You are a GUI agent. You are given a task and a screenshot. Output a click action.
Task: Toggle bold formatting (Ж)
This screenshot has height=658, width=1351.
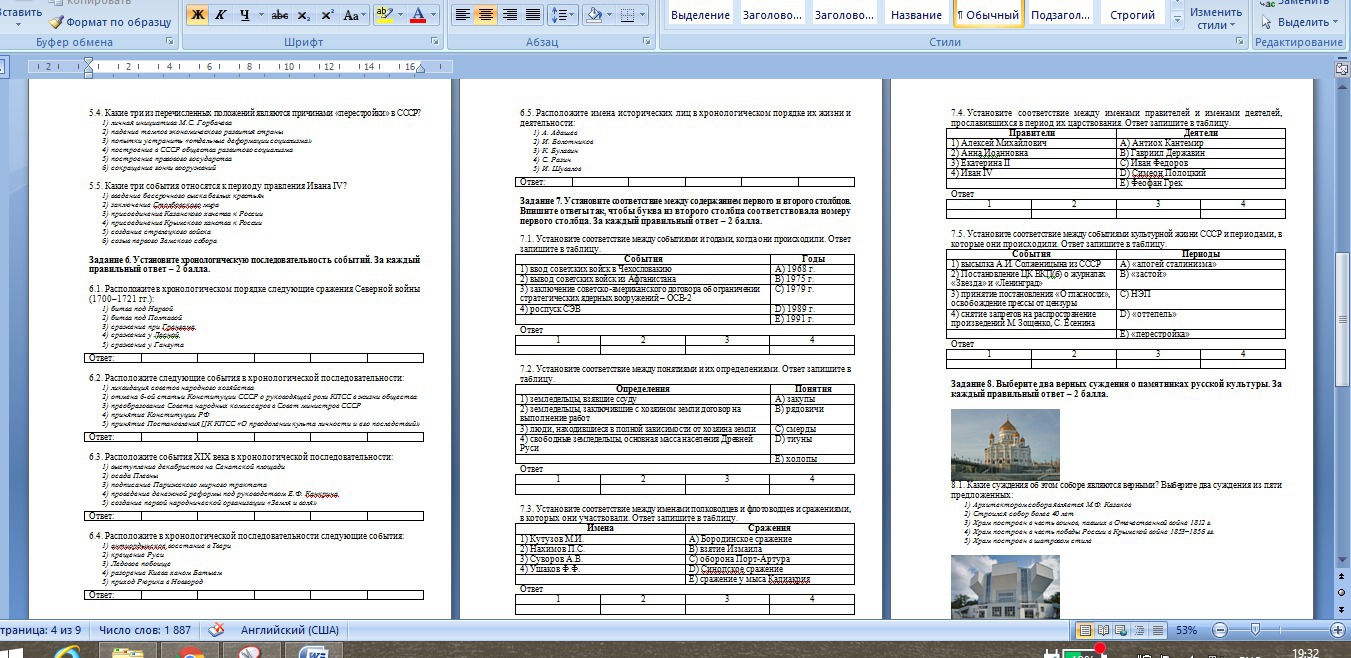tap(197, 15)
